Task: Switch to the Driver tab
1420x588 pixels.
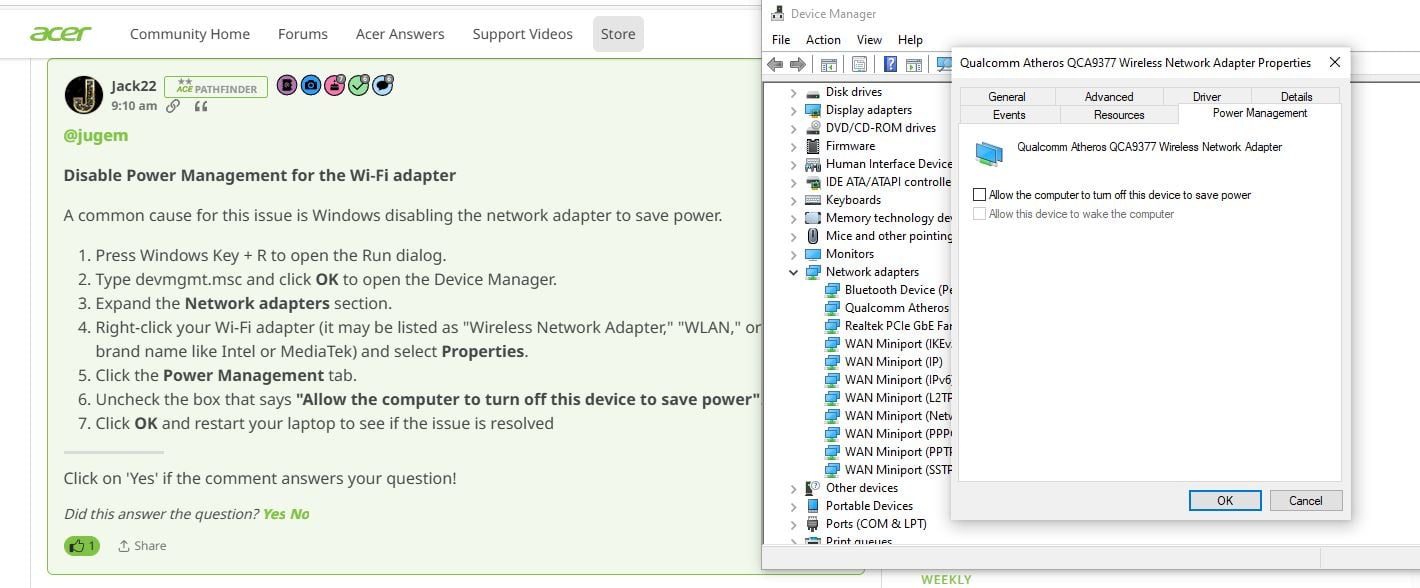Action: (1207, 97)
